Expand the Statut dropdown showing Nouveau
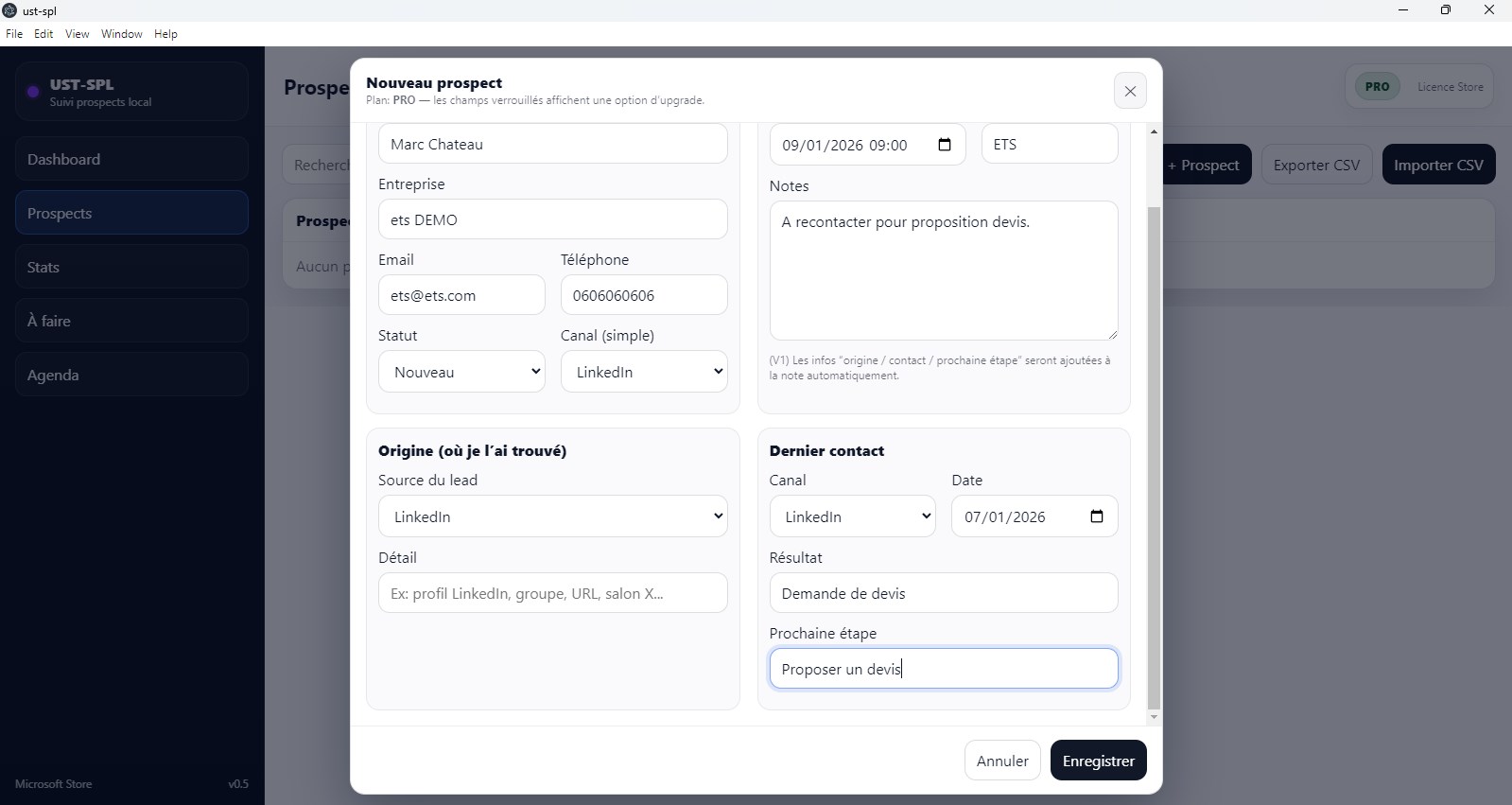 click(461, 372)
